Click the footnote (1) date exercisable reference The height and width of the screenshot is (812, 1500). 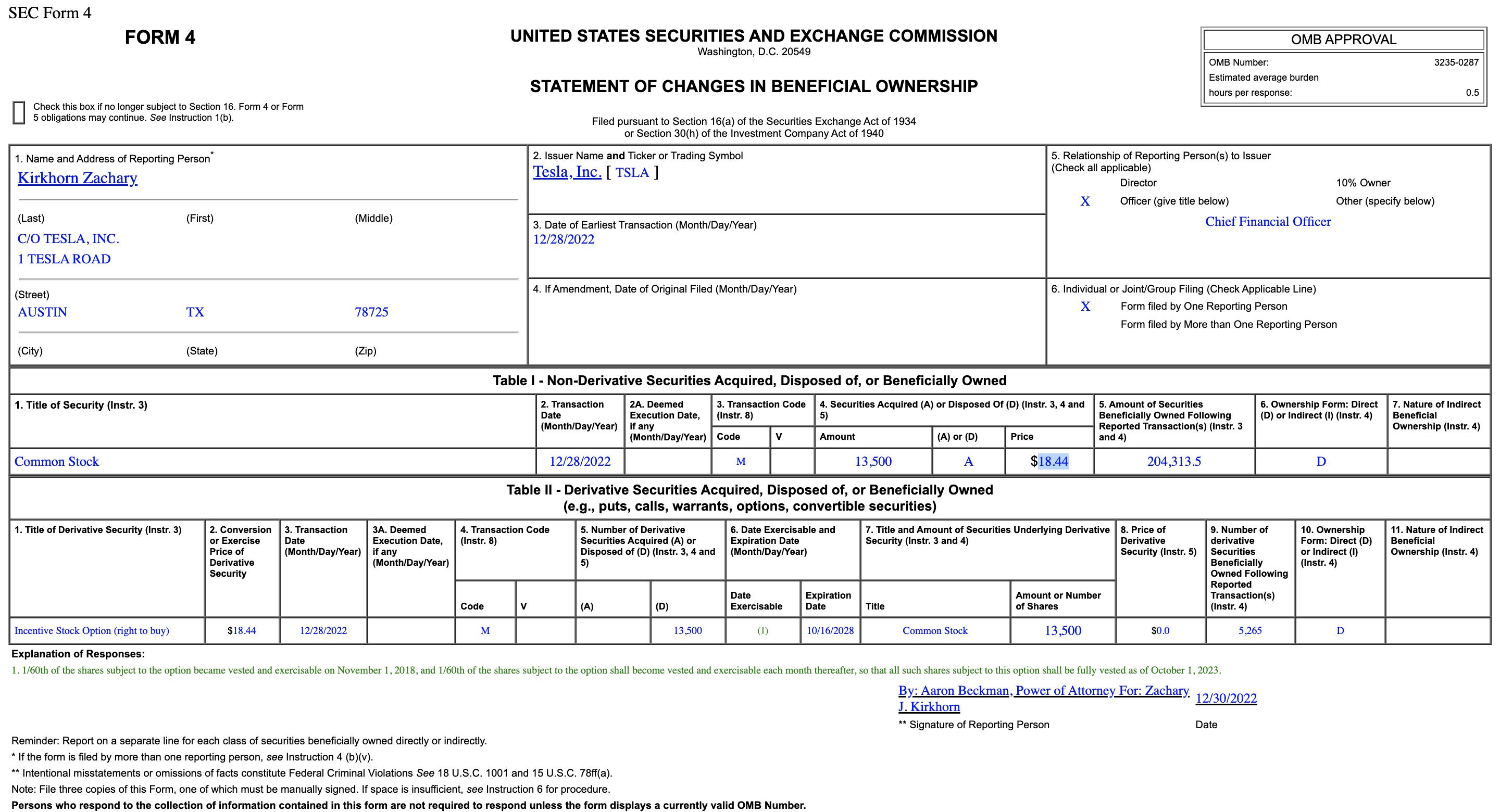[x=763, y=631]
